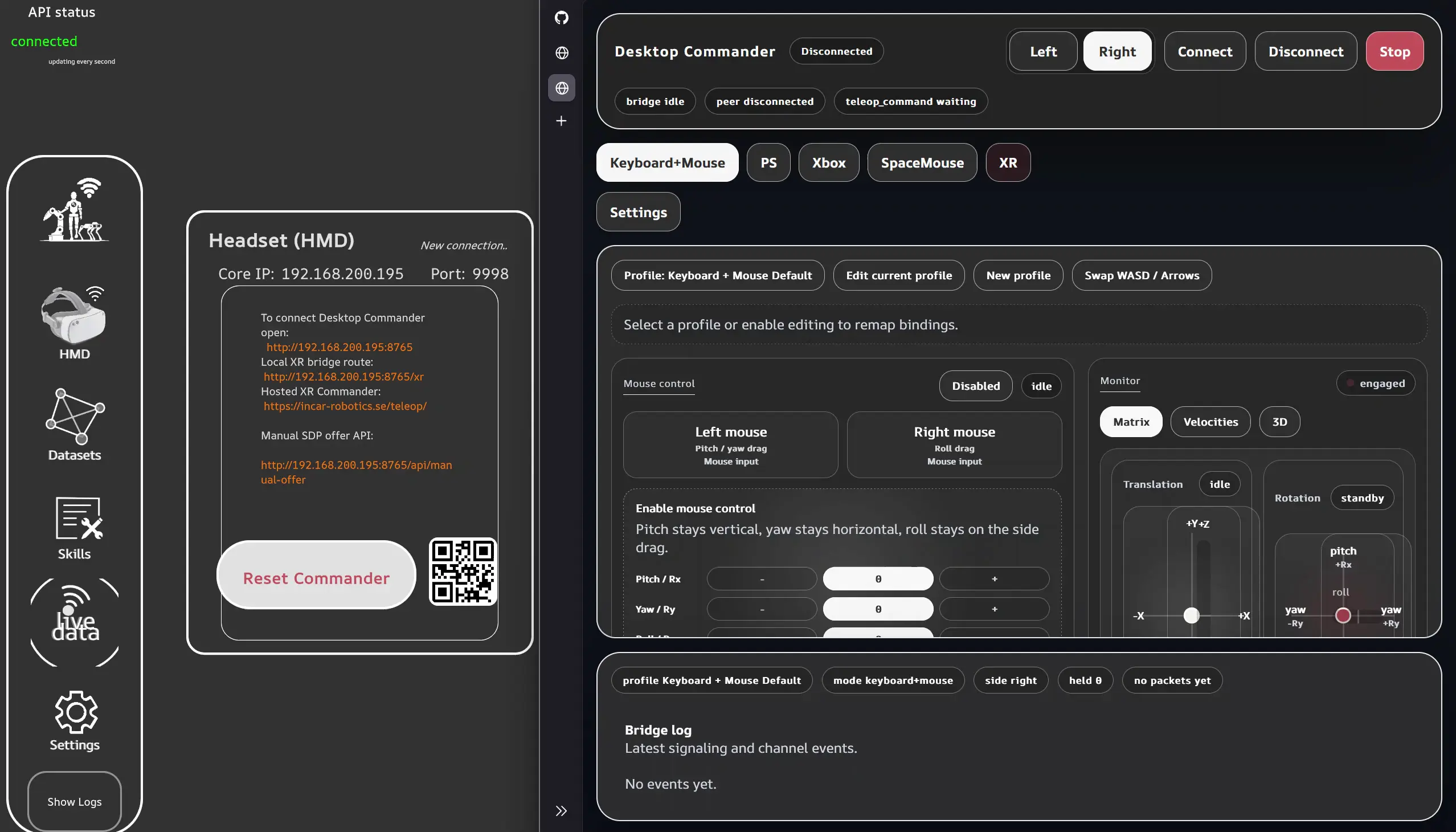Open the GitHub icon in the side strip
Image resolution: width=1456 pixels, height=832 pixels.
(562, 17)
